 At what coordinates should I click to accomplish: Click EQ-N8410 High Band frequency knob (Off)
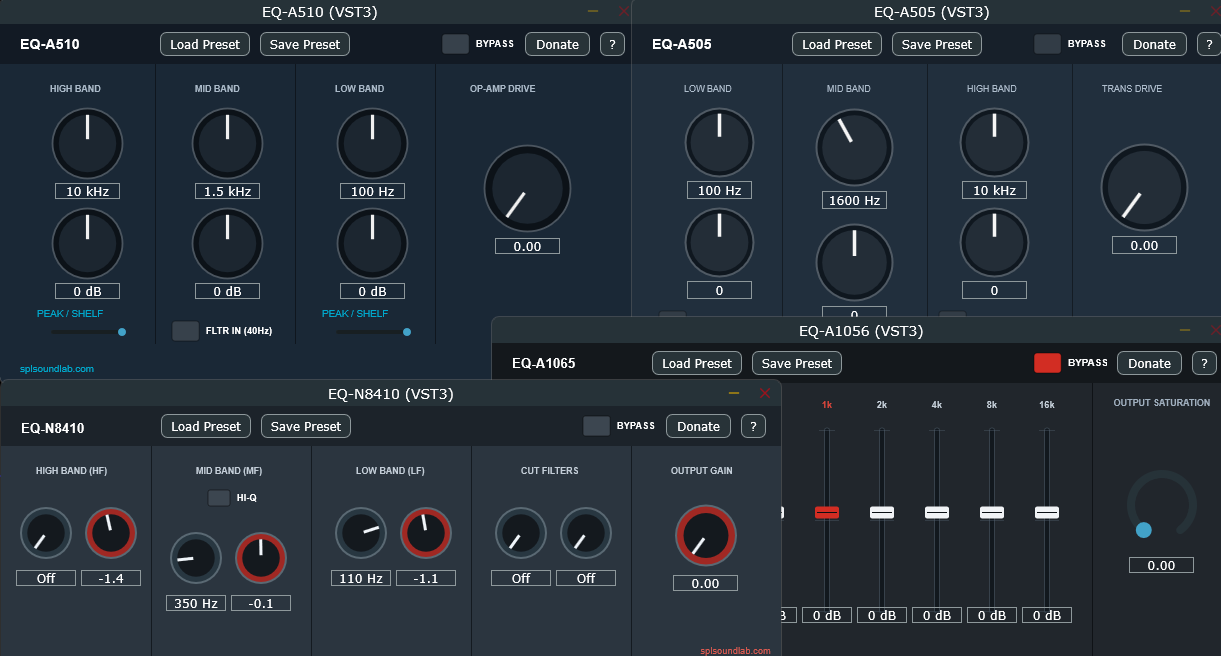click(x=46, y=534)
